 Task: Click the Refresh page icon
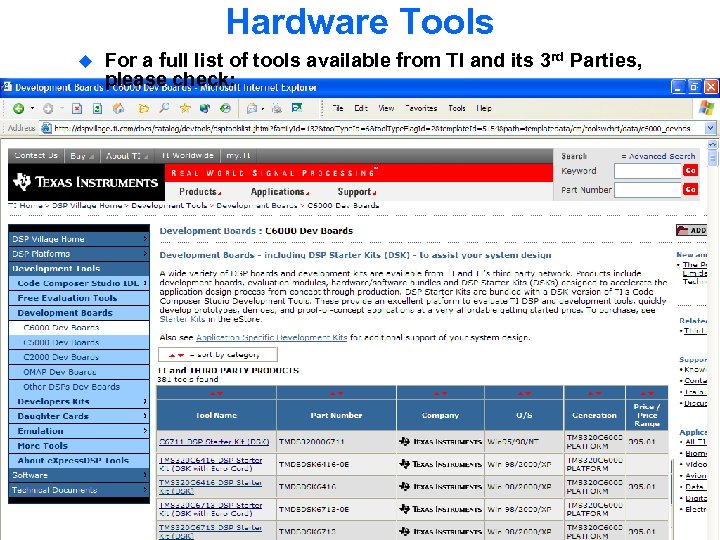pyautogui.click(x=97, y=108)
